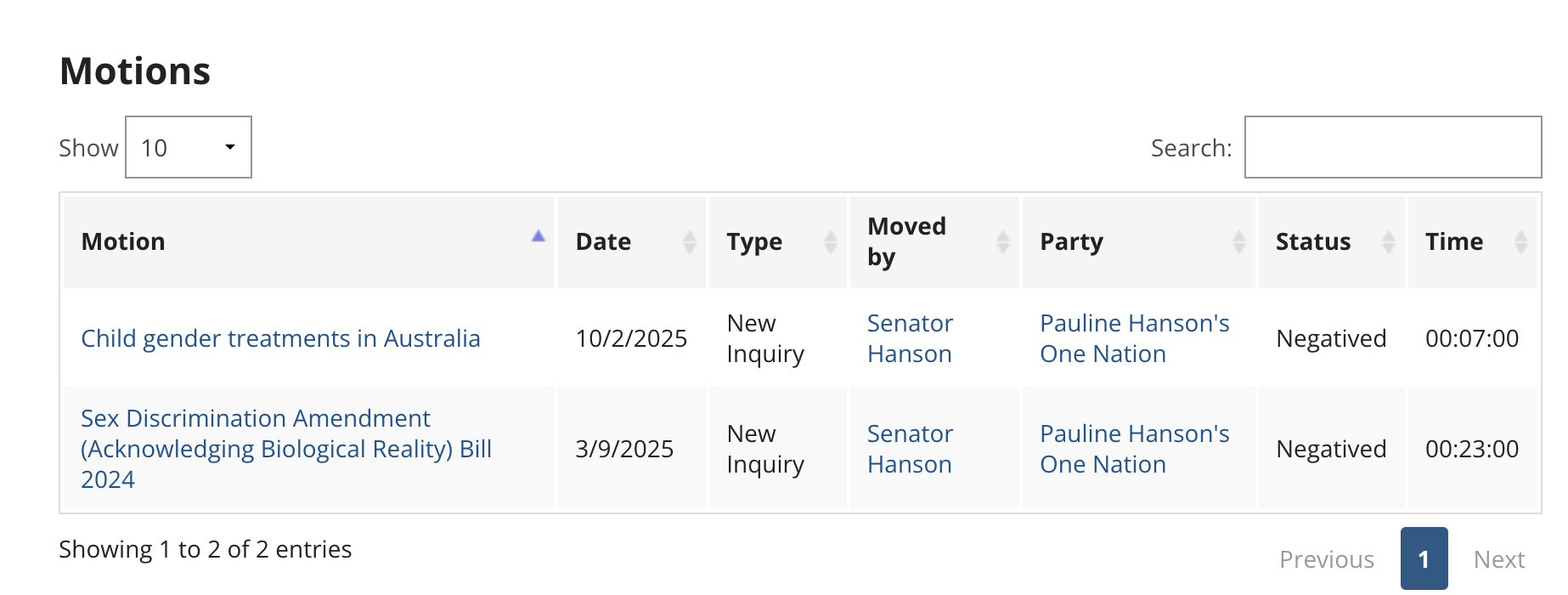The height and width of the screenshot is (595, 1568).
Task: Open the Show entries dropdown
Action: click(189, 148)
